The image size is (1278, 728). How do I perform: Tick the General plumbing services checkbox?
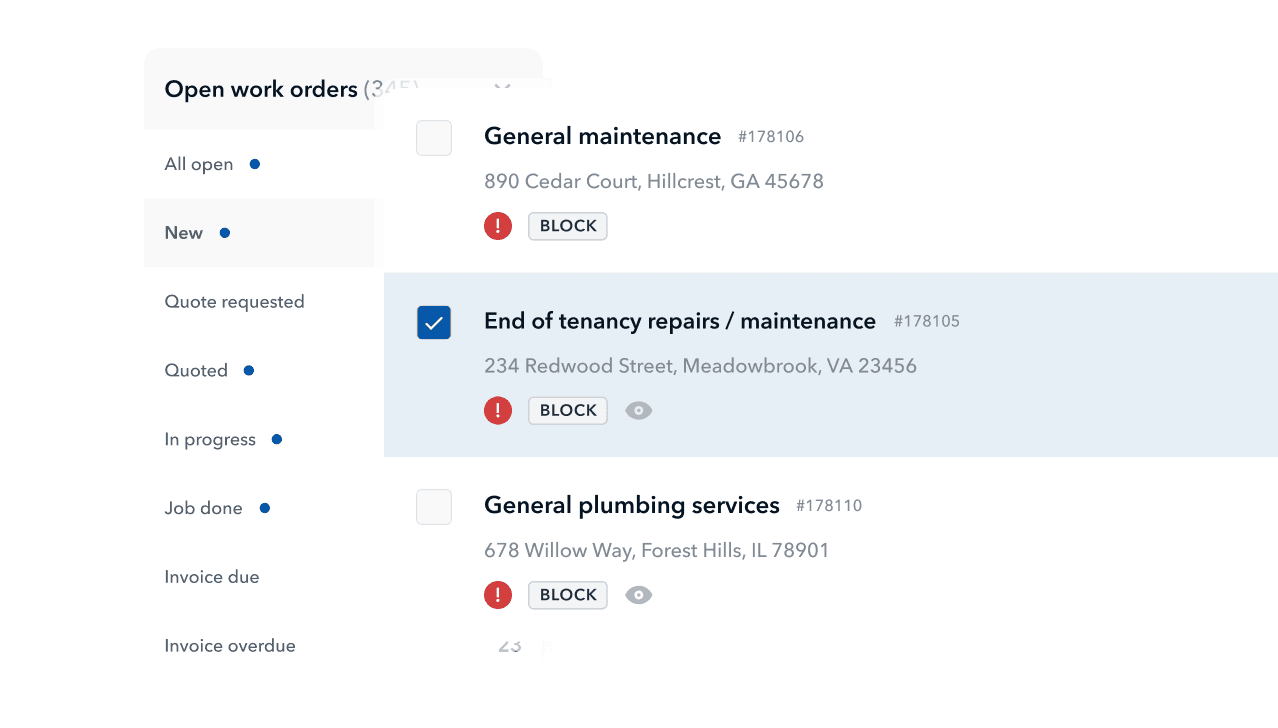click(434, 507)
